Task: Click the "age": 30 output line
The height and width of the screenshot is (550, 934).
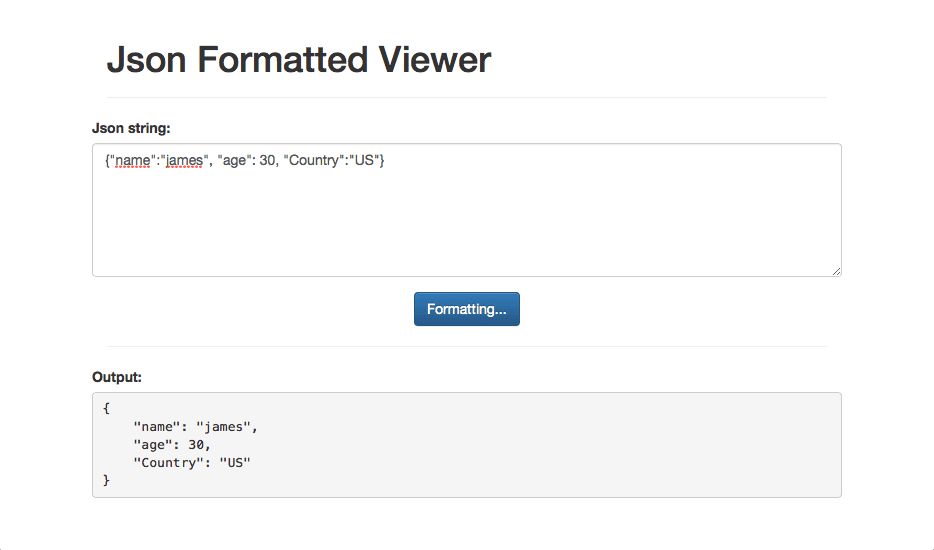Action: 172,445
